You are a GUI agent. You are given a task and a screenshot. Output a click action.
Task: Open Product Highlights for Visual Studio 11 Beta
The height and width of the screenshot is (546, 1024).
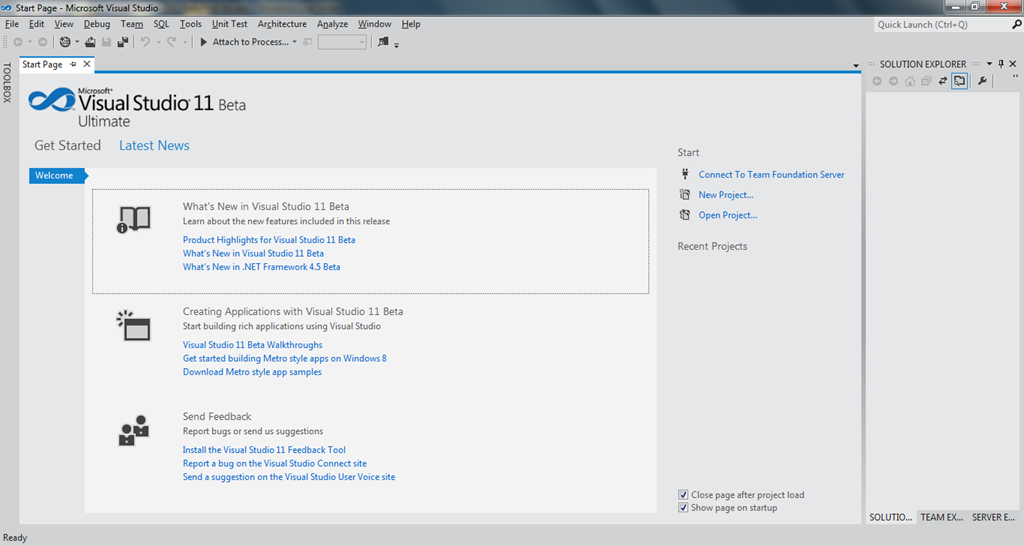click(x=269, y=240)
